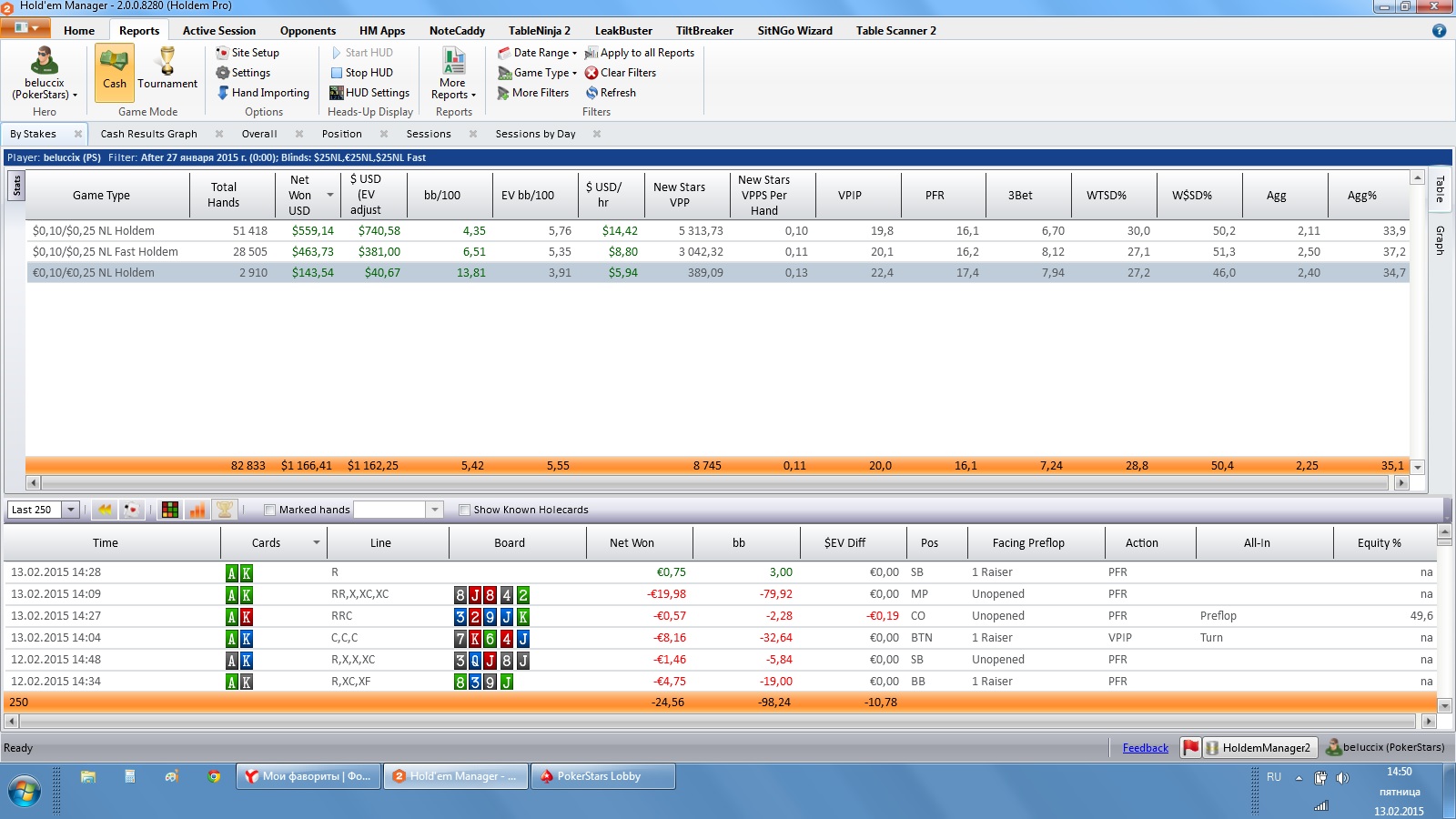Open the Settings gear option
The width and height of the screenshot is (1456, 819).
243,73
